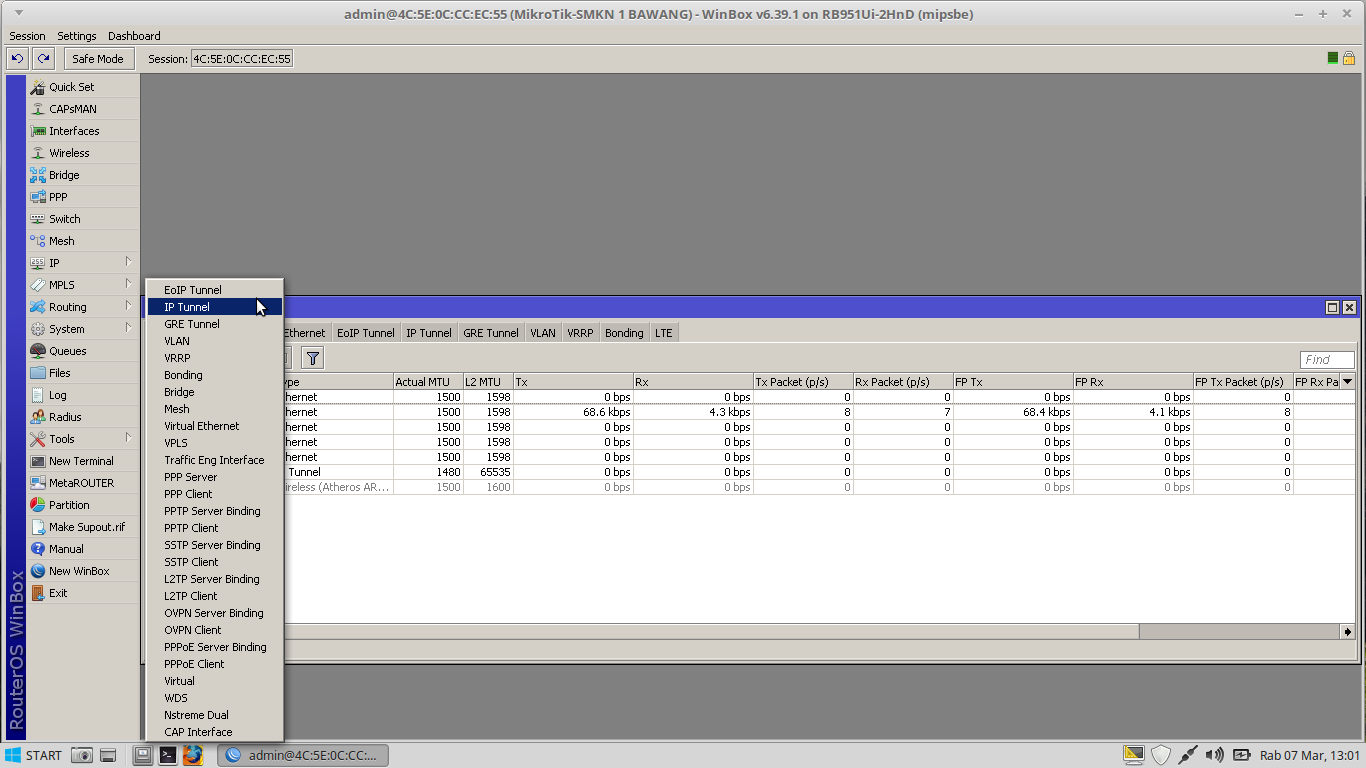
Task: Open Quick Set in the sidebar
Action: click(x=84, y=87)
